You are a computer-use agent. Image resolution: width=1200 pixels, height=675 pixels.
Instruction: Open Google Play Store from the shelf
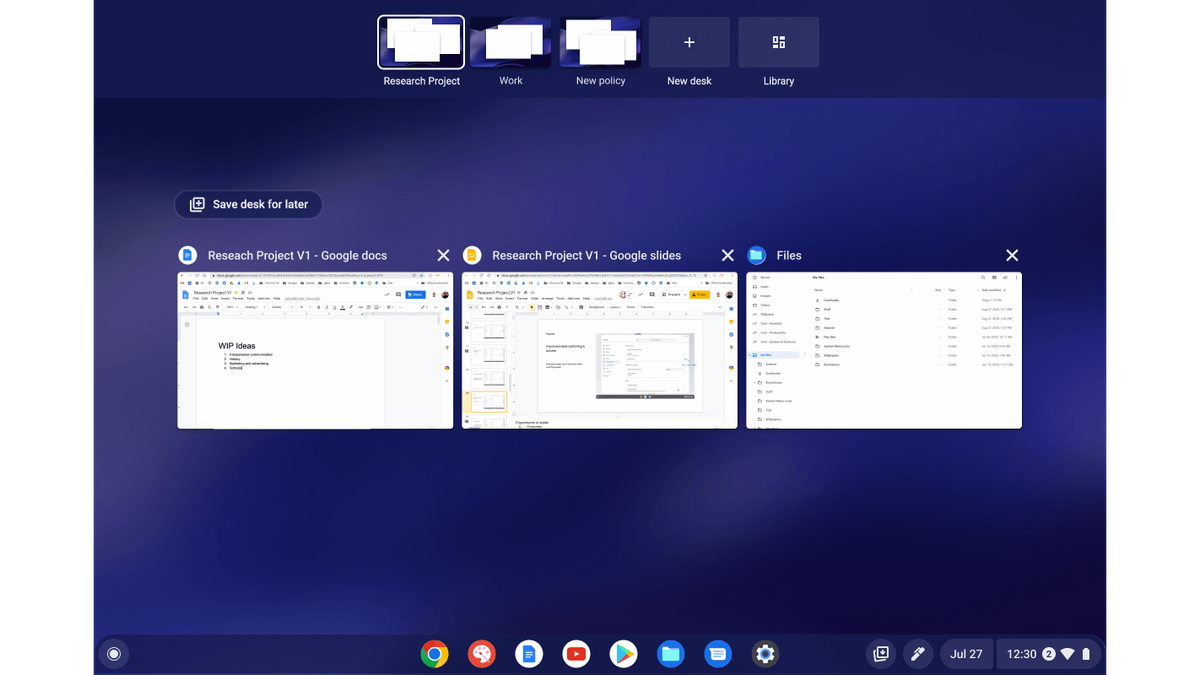(x=623, y=653)
